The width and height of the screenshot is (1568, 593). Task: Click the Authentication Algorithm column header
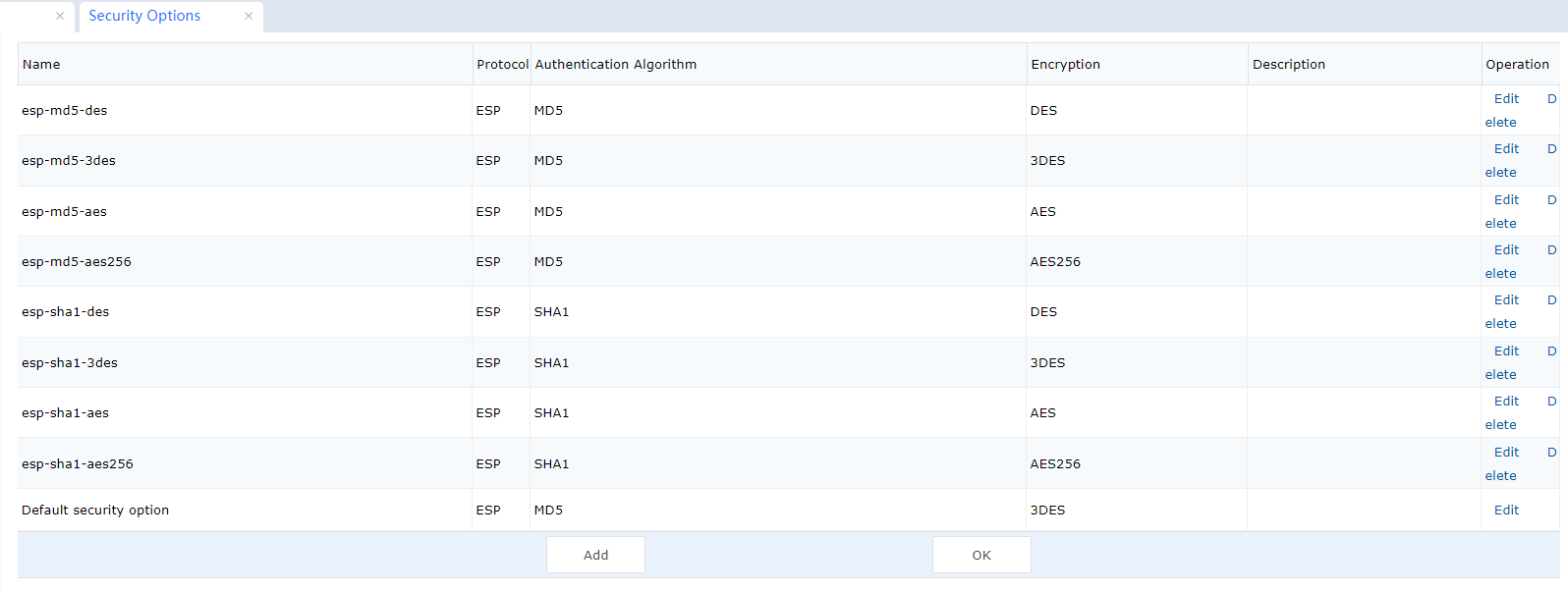point(615,65)
